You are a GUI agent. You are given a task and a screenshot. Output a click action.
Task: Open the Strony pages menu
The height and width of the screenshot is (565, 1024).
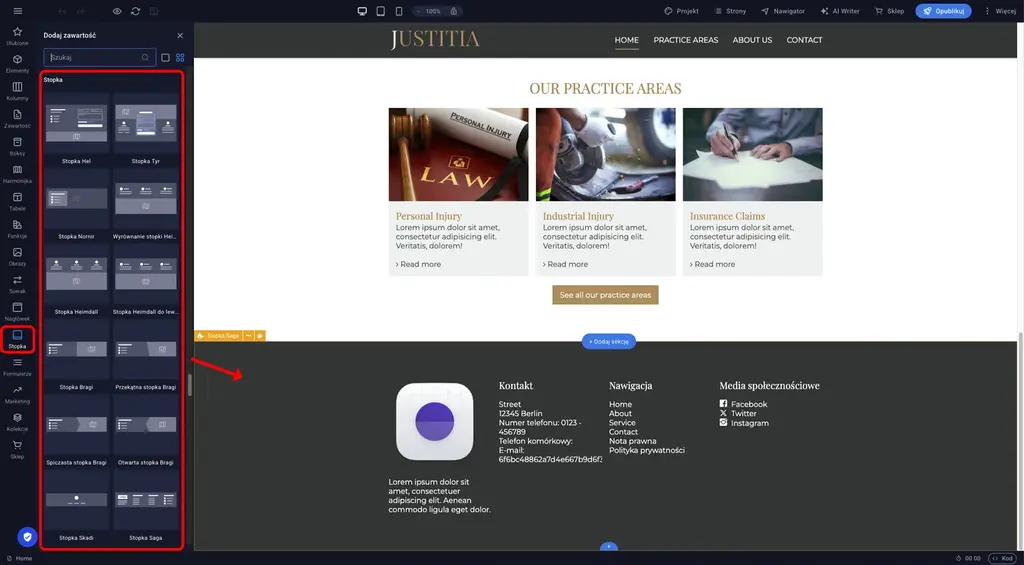[730, 11]
